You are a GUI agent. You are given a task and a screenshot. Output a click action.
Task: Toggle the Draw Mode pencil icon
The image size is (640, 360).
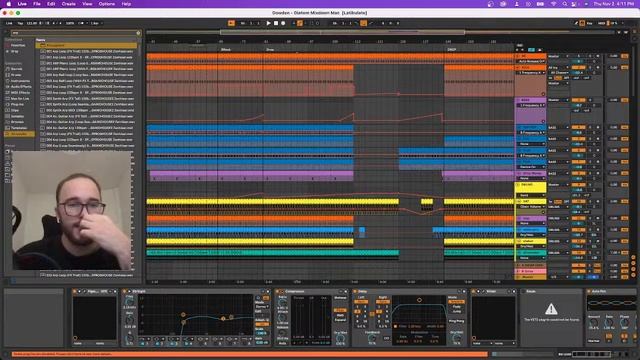tap(576, 23)
